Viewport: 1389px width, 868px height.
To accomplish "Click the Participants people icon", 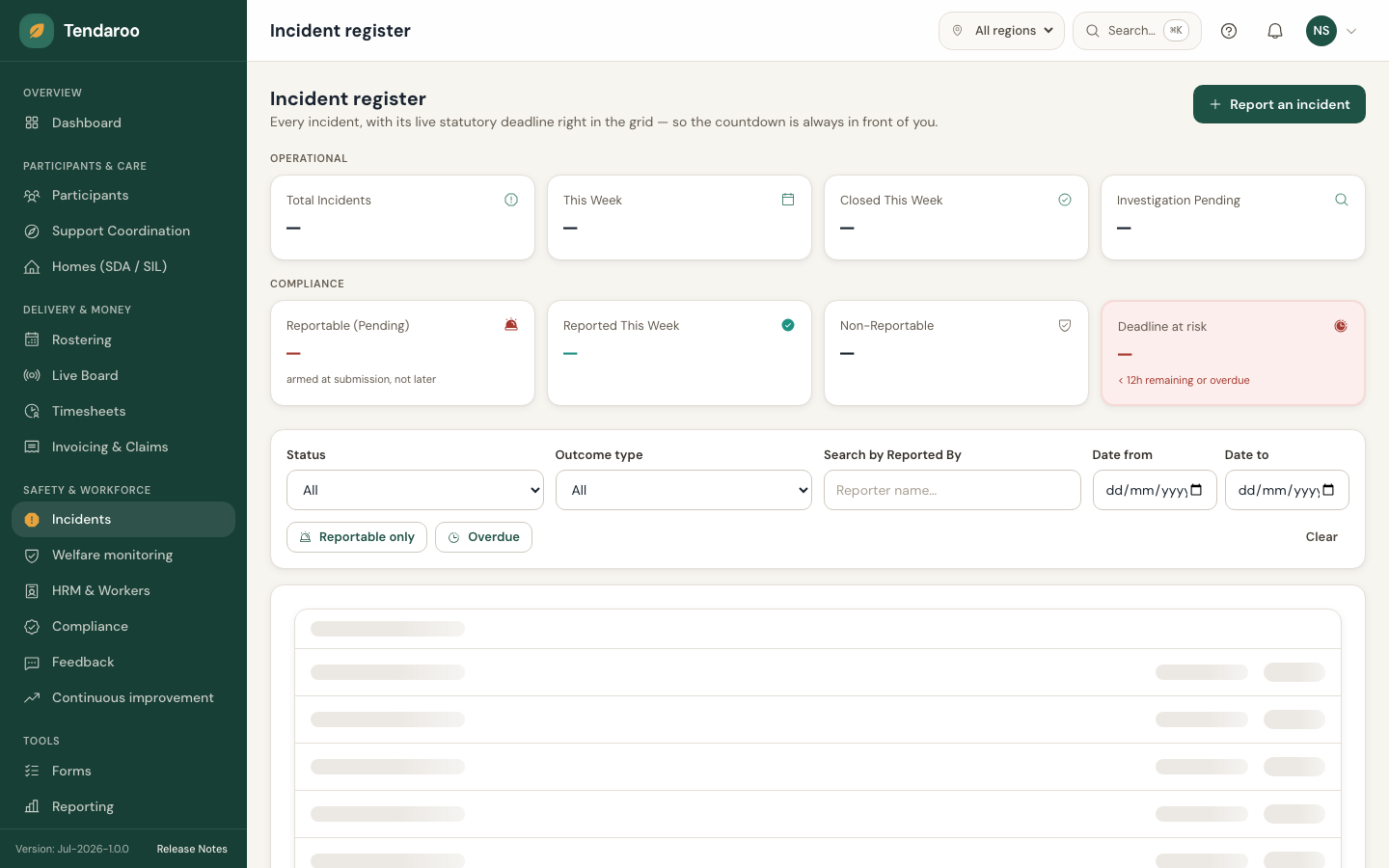I will (32, 195).
